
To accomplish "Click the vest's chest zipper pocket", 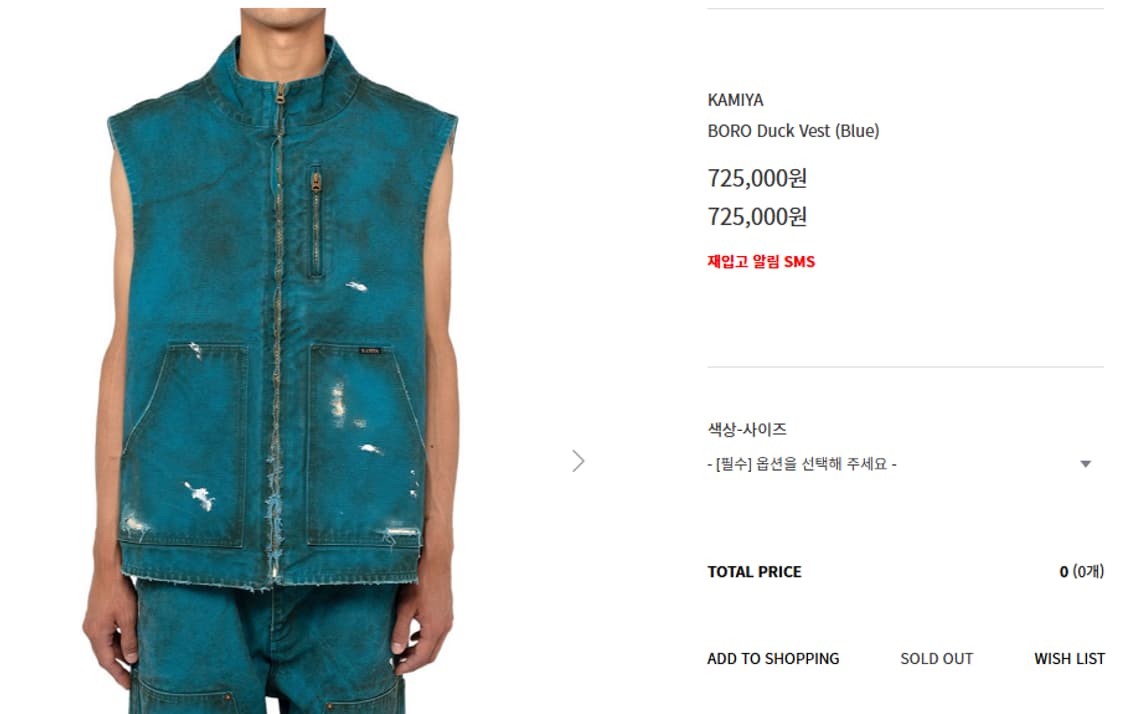I will pyautogui.click(x=316, y=222).
